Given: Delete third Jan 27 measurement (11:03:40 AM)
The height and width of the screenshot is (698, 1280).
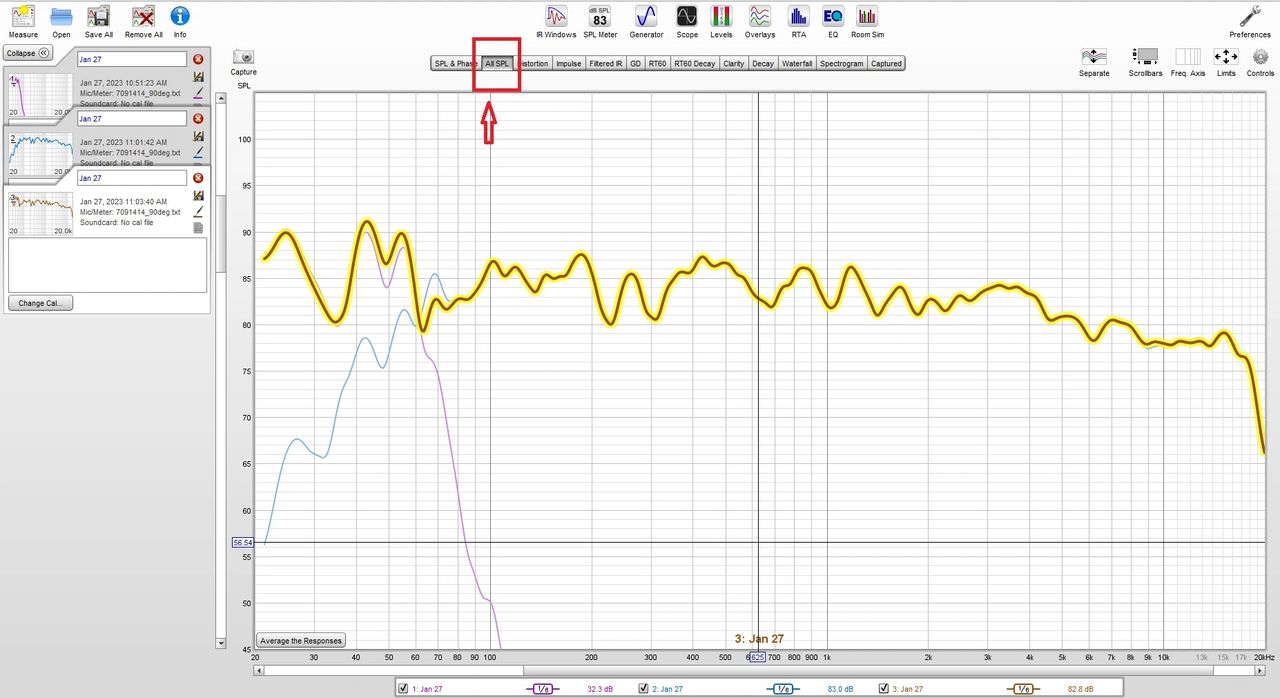Looking at the screenshot, I should pos(198,178).
